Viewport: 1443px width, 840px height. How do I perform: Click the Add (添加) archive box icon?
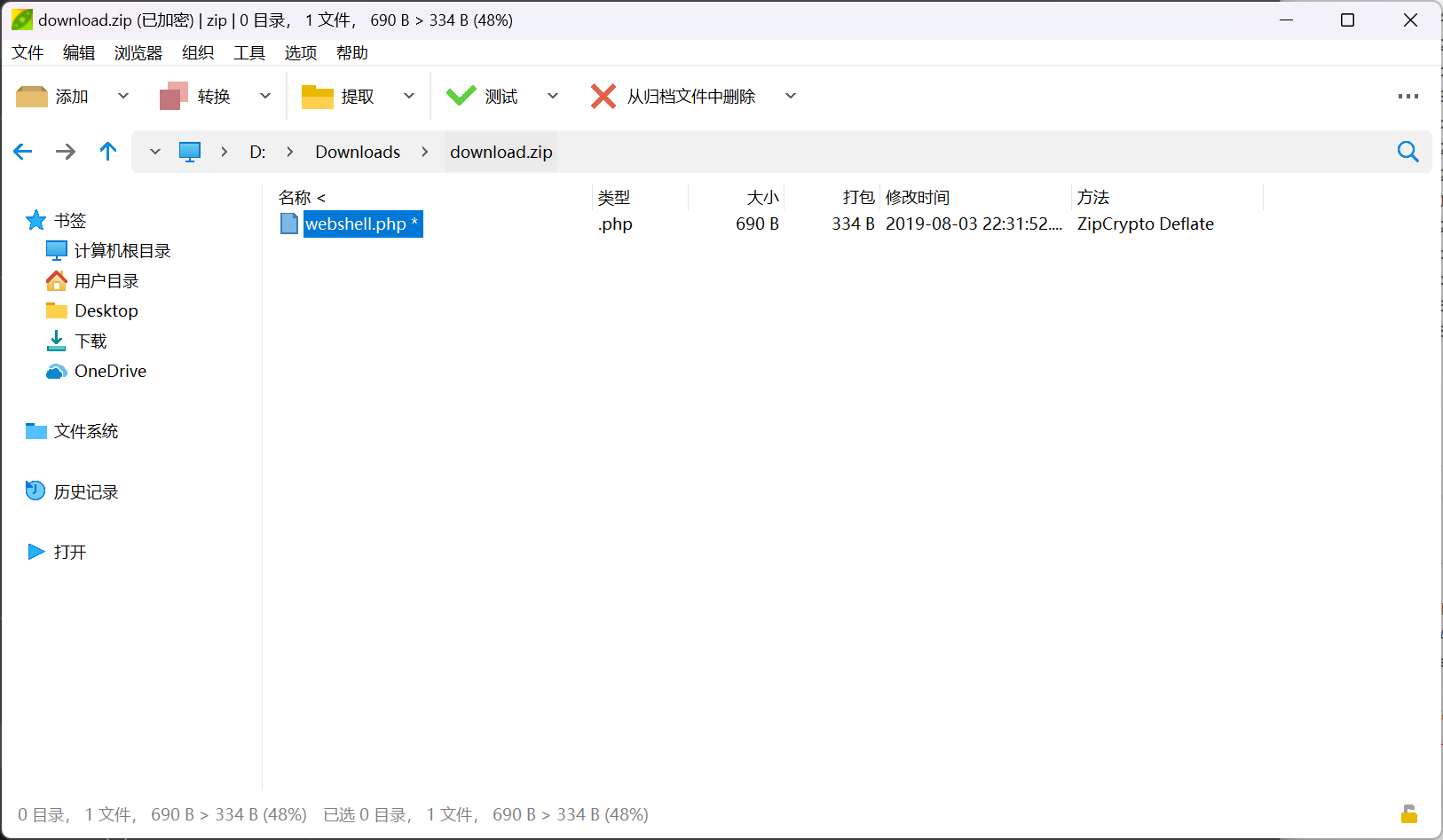(32, 96)
